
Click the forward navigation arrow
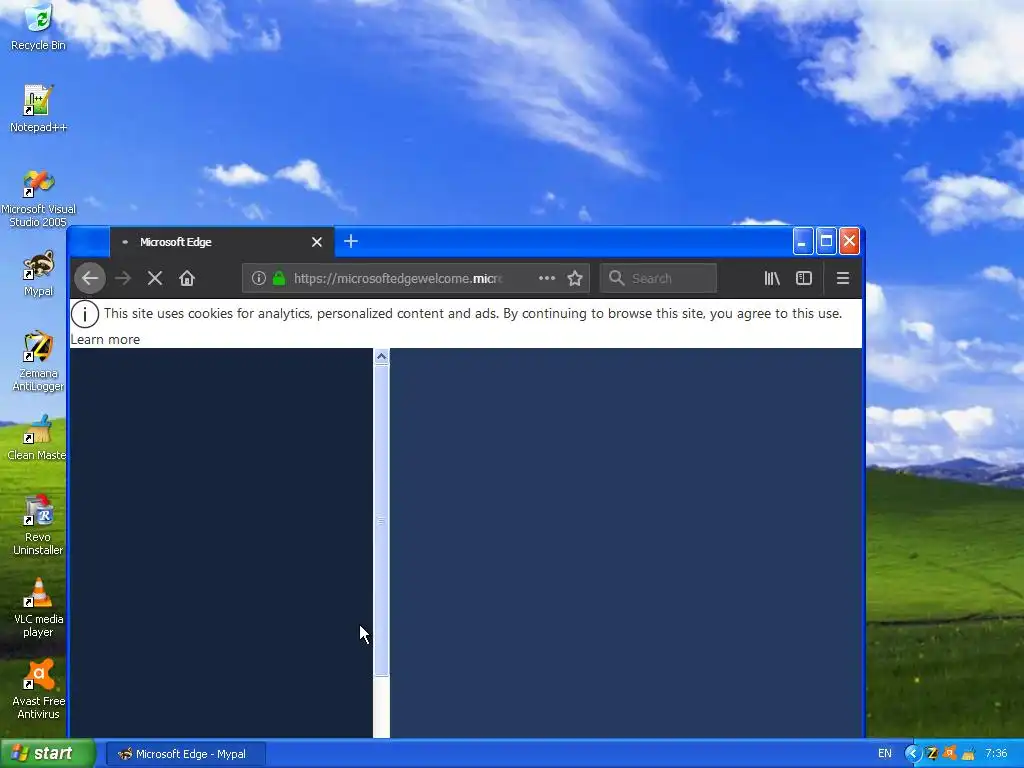click(x=123, y=278)
